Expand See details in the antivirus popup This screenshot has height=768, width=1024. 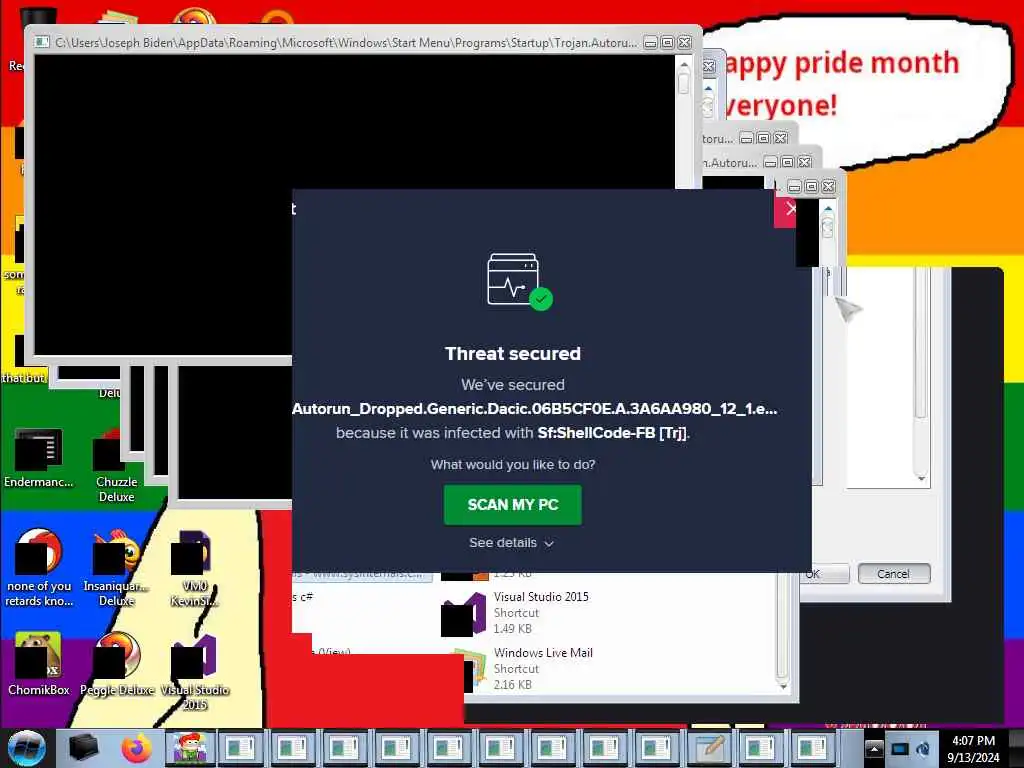[511, 543]
